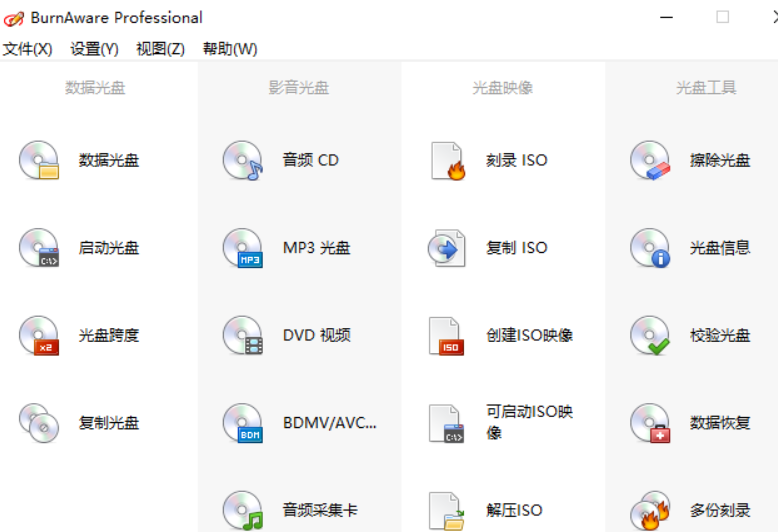The width and height of the screenshot is (778, 532).
Task: Open the 设置(Y) menu
Action: coord(94,49)
